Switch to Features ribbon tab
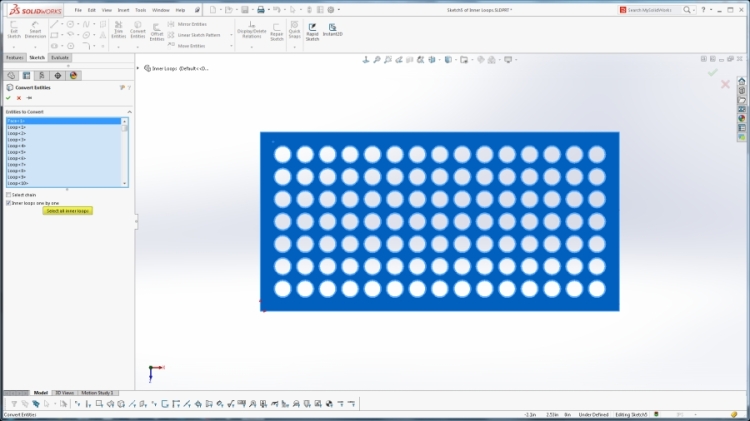This screenshot has width=750, height=421. [15, 57]
